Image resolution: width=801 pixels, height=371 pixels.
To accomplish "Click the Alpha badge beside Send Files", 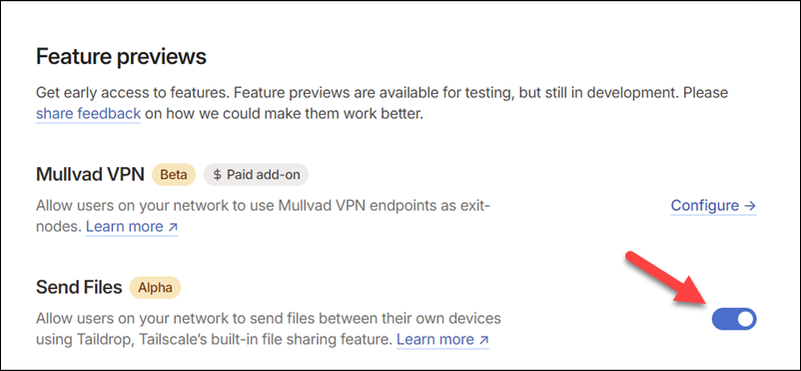I will (x=155, y=288).
